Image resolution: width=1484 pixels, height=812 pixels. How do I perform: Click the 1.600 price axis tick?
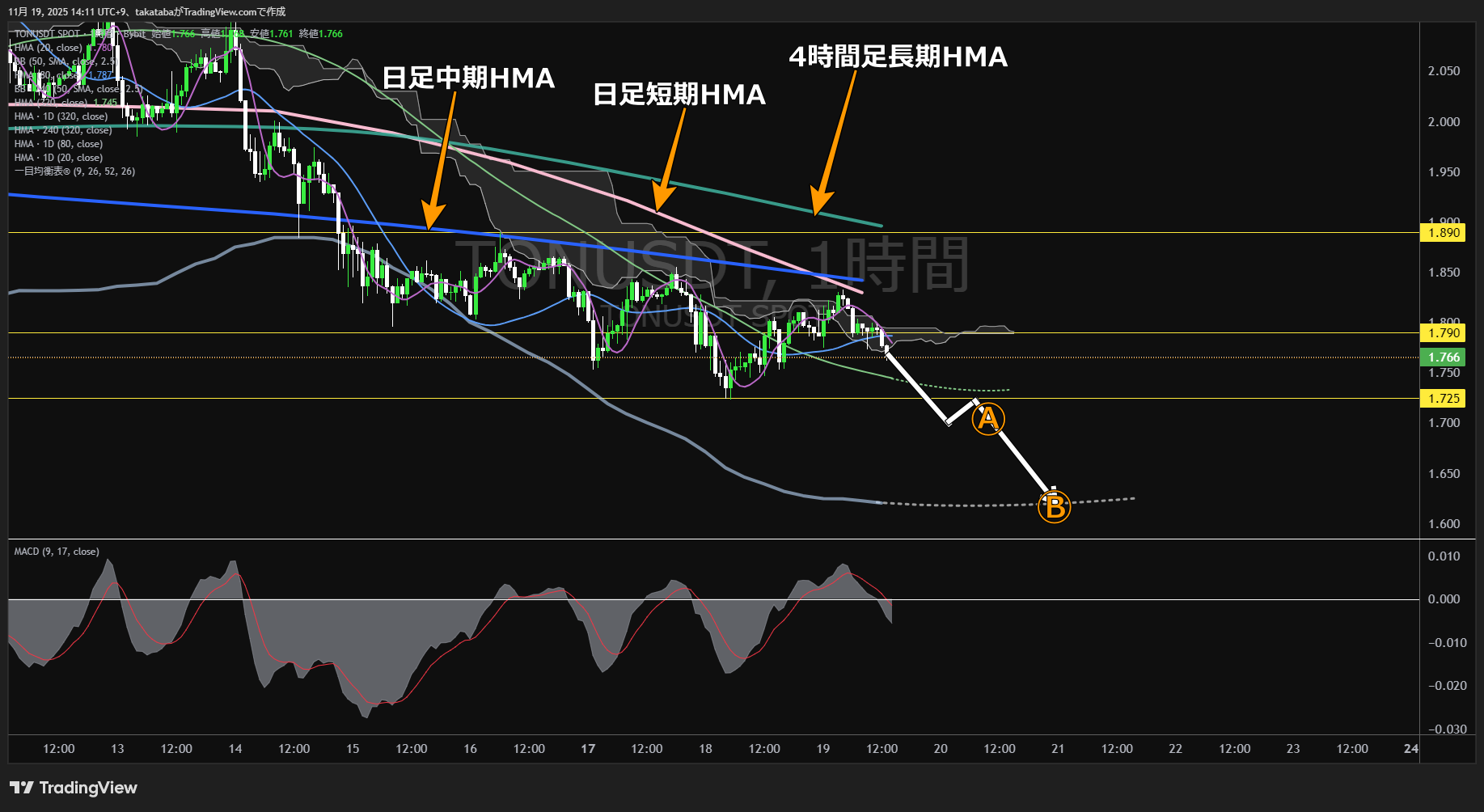click(x=1444, y=524)
